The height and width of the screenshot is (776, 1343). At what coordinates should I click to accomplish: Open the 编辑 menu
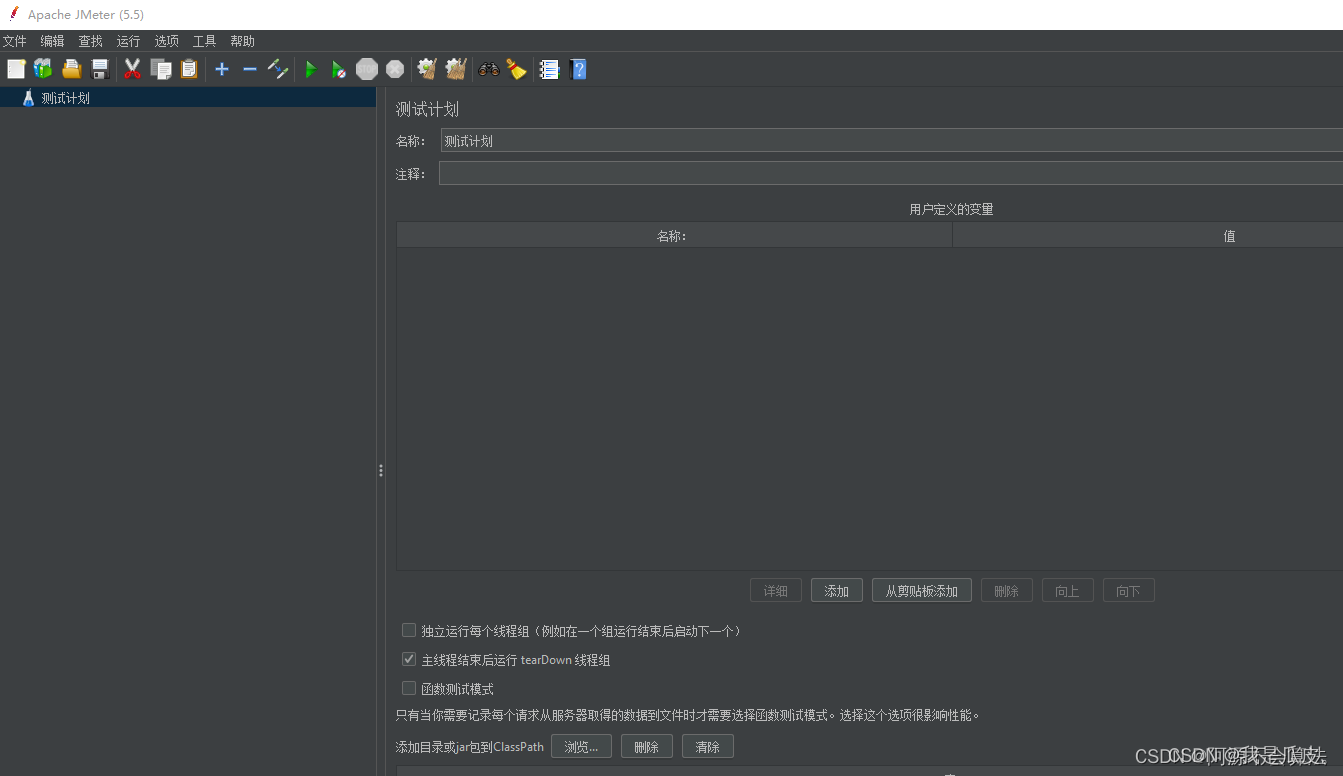click(x=52, y=41)
